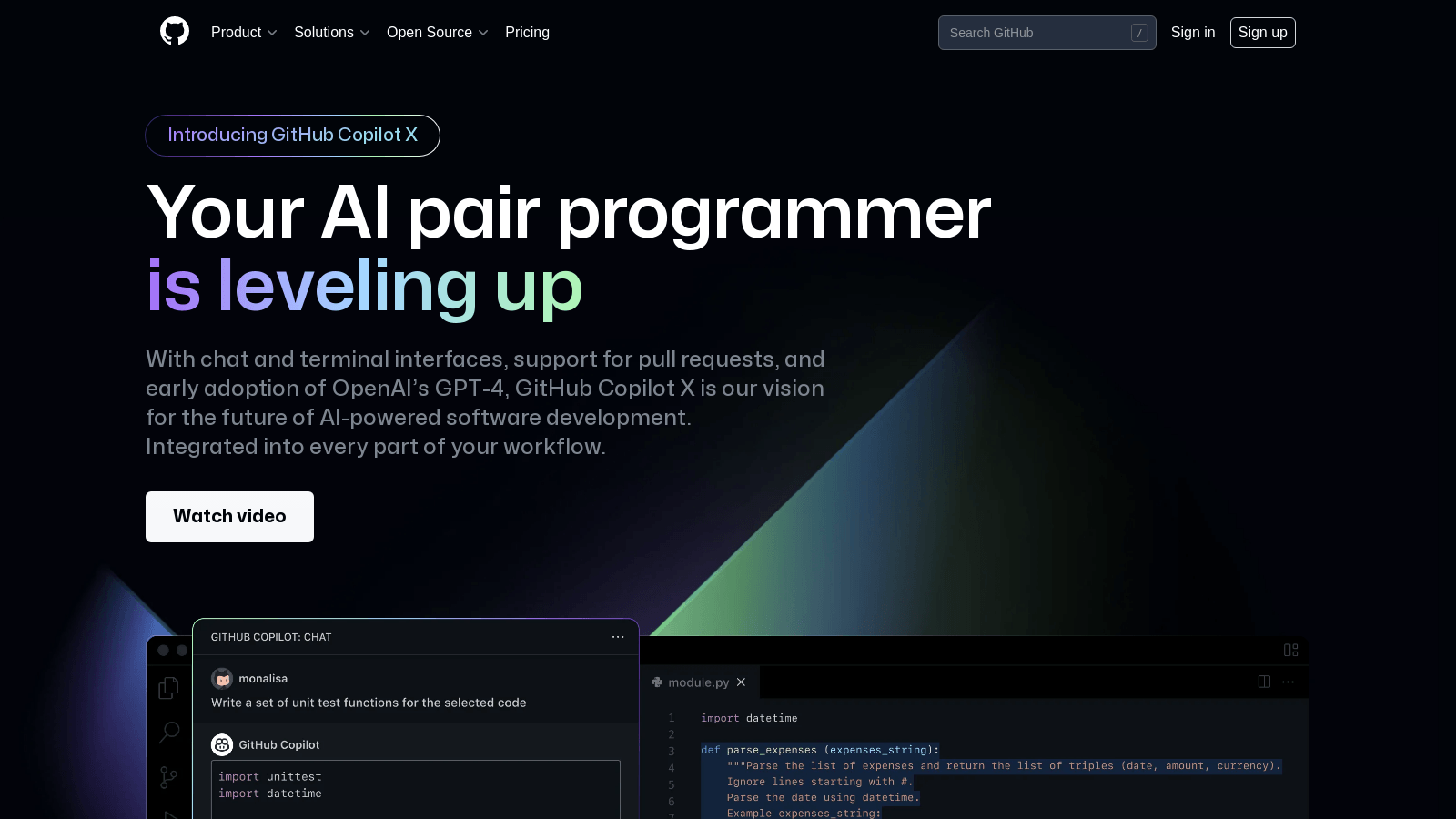Click line 1 'import datetime' in module.py

point(749,718)
